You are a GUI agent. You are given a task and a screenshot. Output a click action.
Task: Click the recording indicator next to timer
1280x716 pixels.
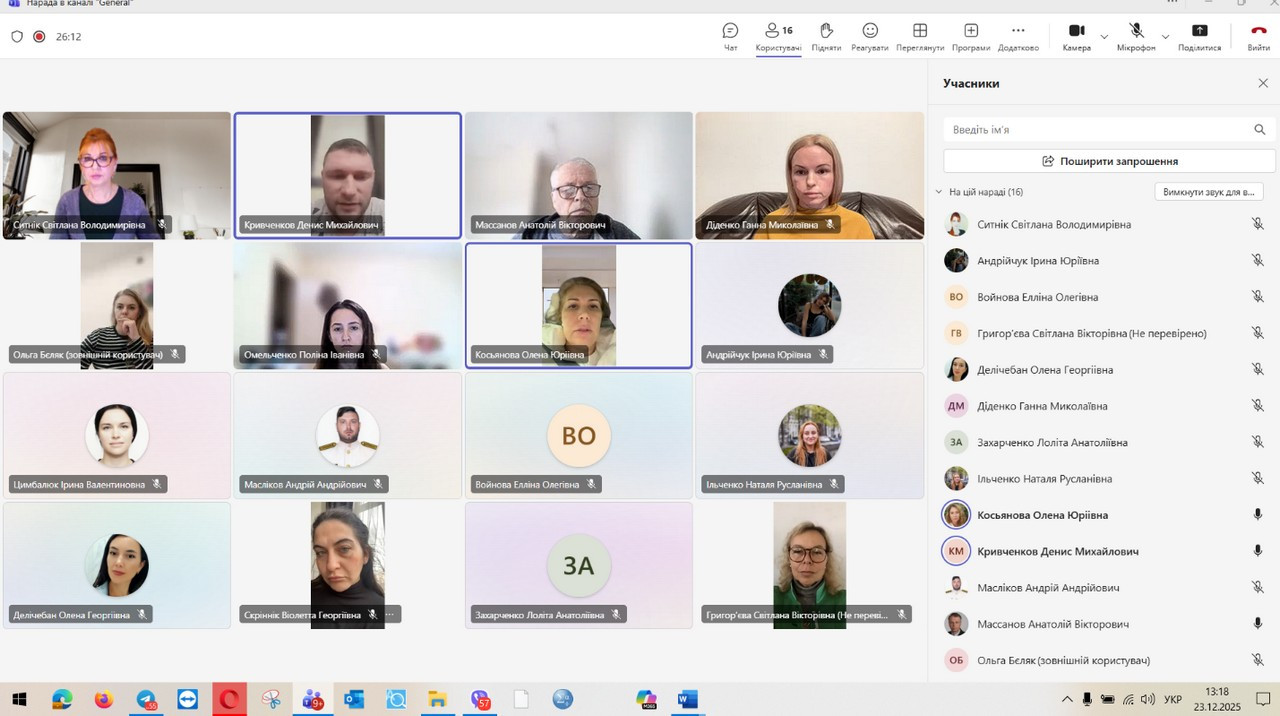tap(39, 37)
